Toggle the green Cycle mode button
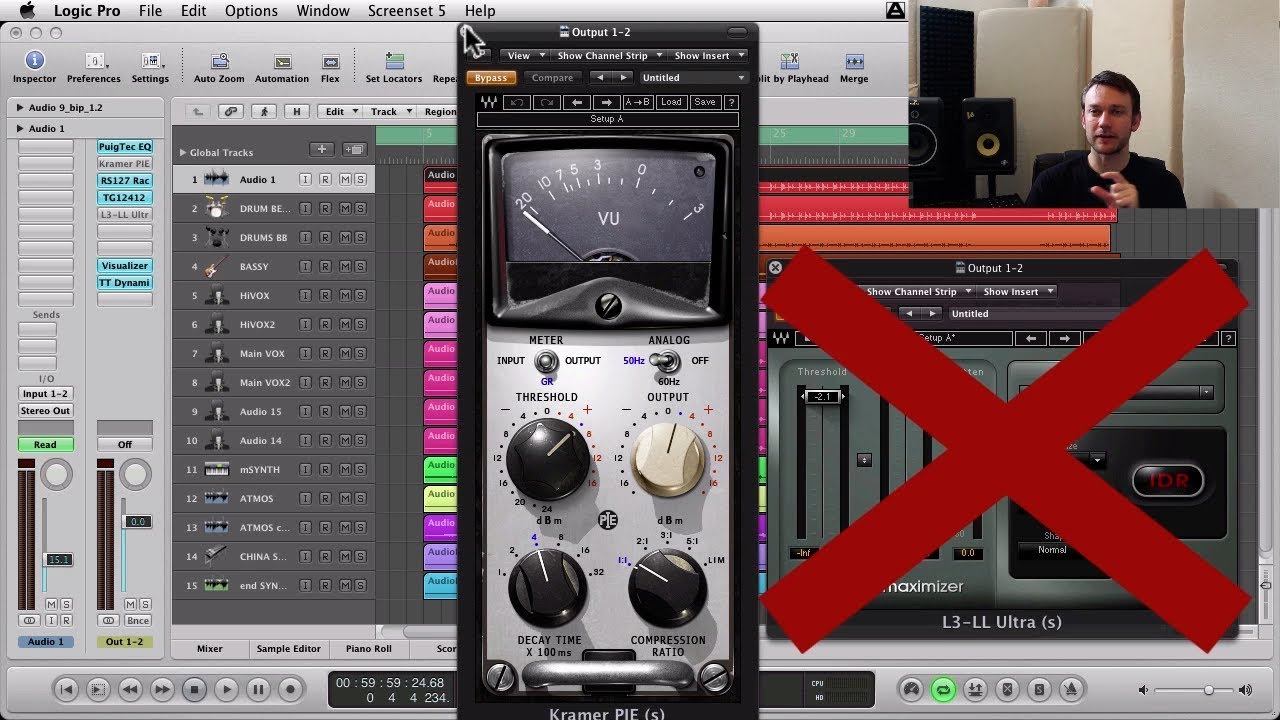 click(943, 689)
